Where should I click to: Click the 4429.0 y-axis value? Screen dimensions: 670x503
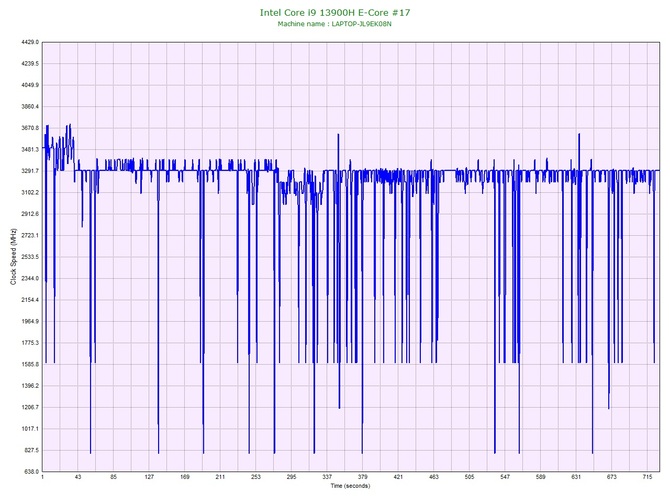(30, 42)
